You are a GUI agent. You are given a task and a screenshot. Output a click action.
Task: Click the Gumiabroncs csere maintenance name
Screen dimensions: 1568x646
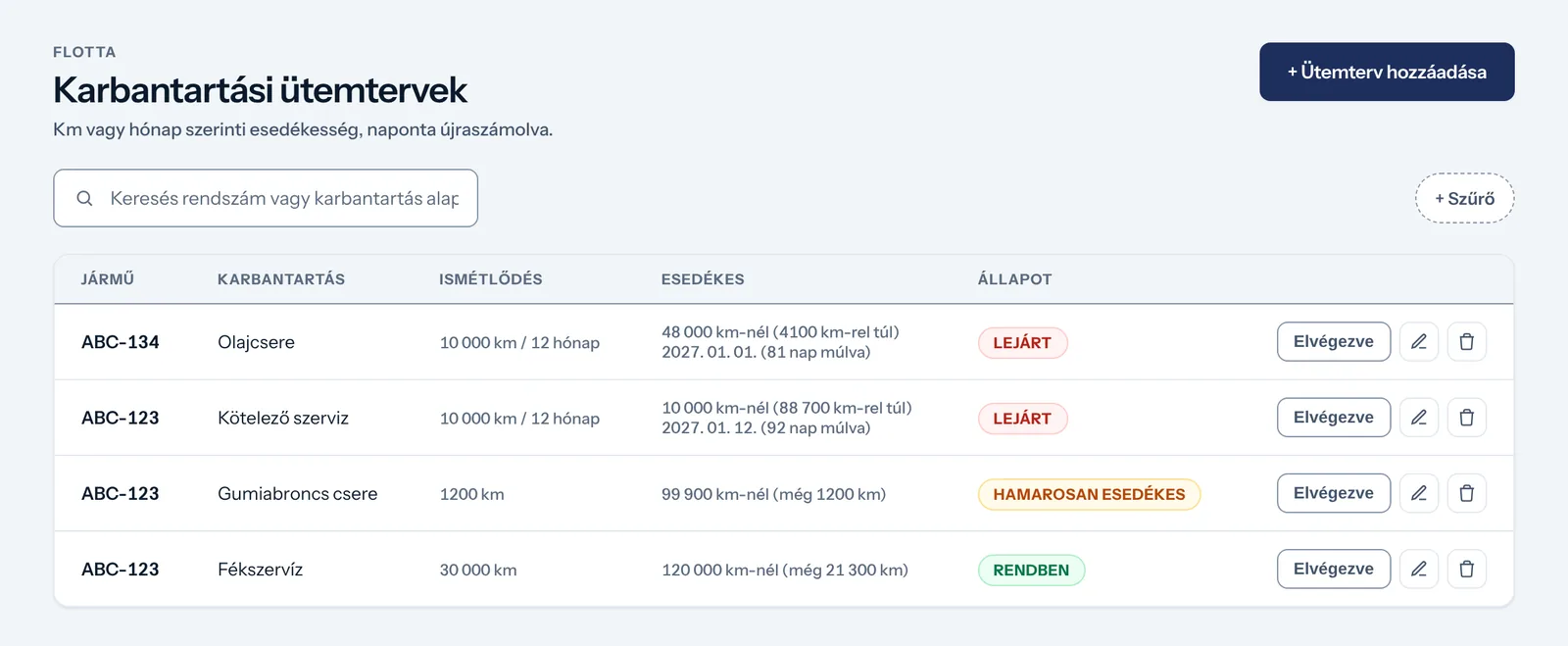tap(298, 494)
